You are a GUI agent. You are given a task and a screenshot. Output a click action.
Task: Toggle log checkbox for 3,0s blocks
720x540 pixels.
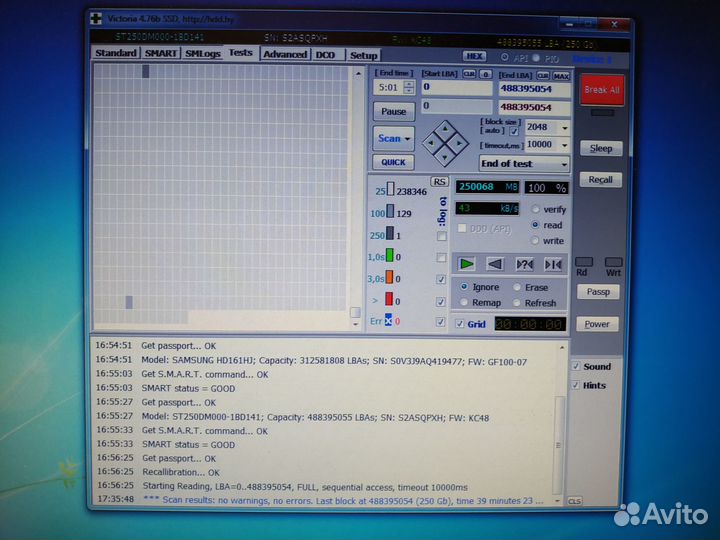click(441, 279)
